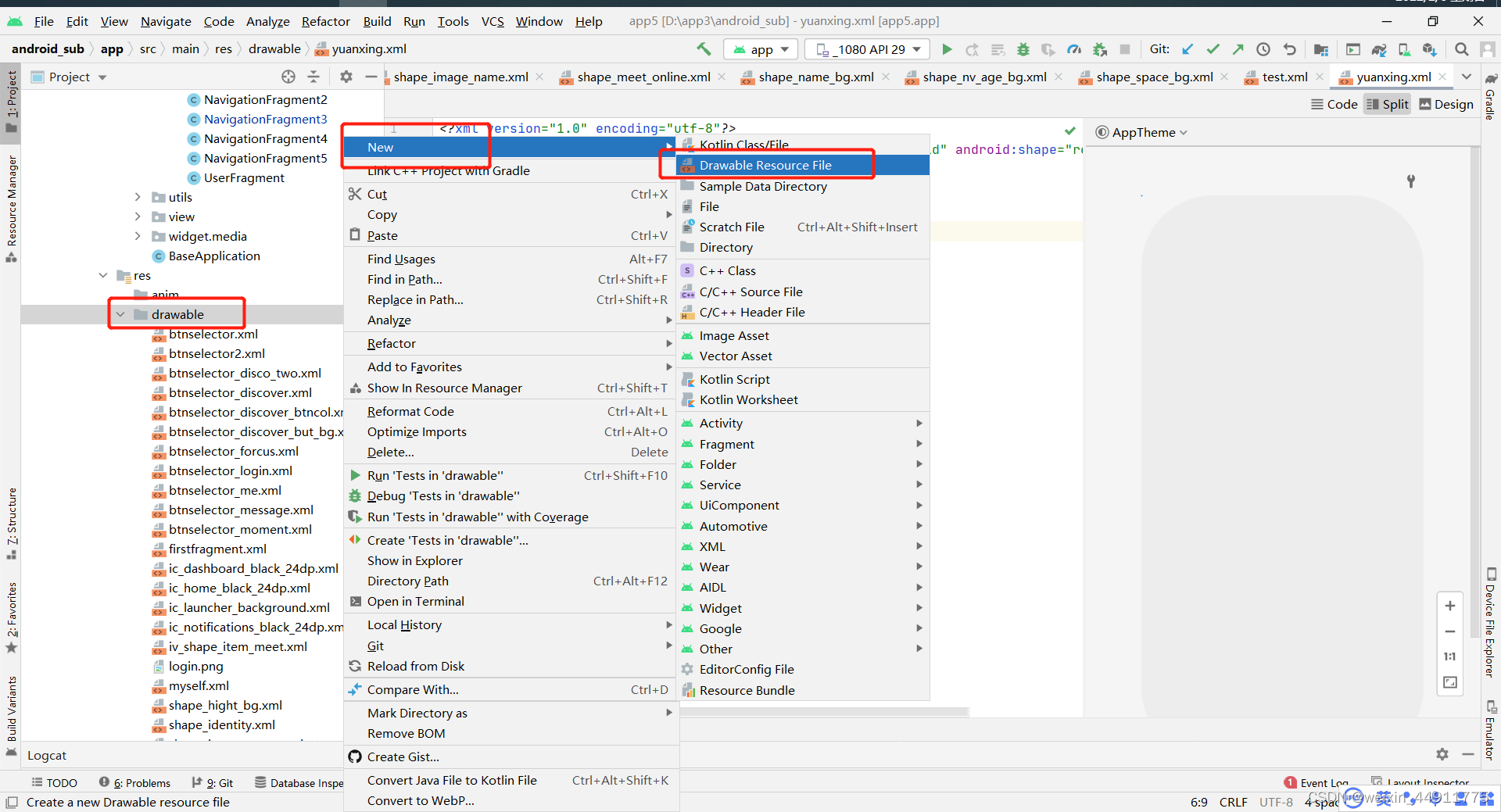Select Drawable Resource File in submenu
The image size is (1501, 812).
click(803, 165)
